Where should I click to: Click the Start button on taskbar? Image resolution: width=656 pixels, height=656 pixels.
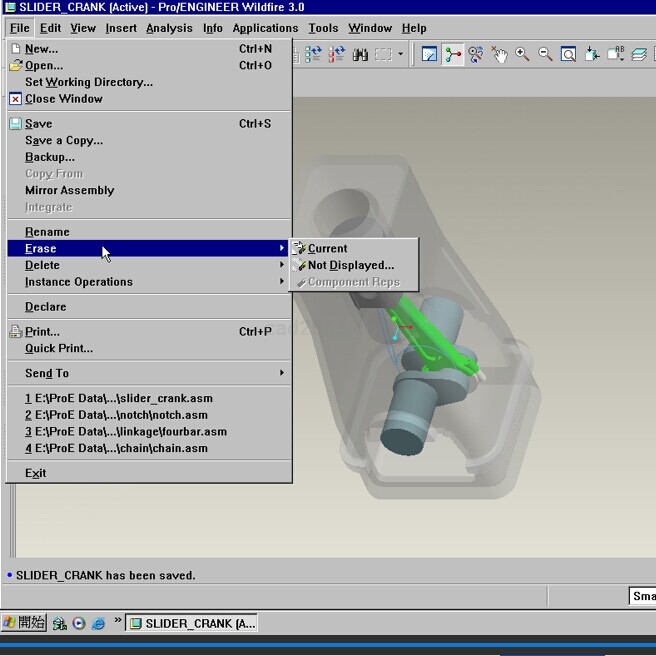tap(24, 622)
